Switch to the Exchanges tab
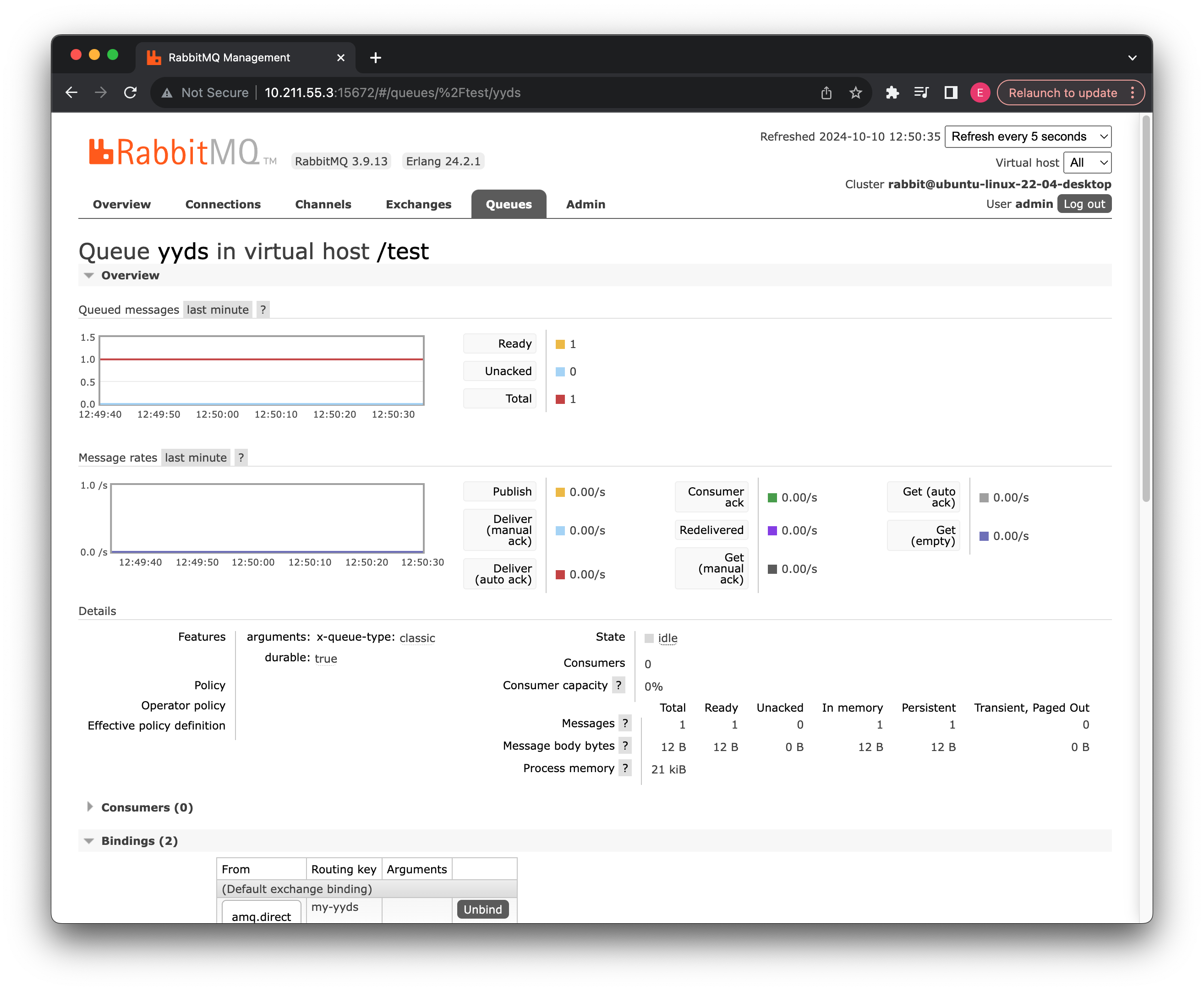 pyautogui.click(x=418, y=204)
